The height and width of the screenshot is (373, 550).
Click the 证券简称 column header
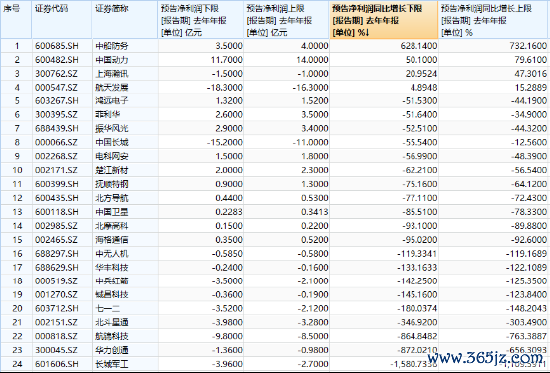(125, 20)
